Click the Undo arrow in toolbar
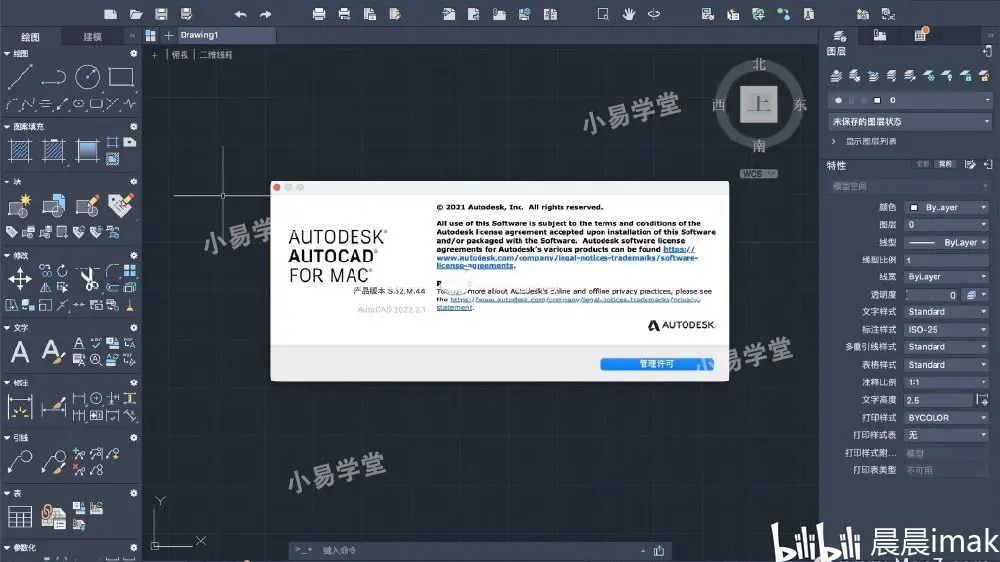The height and width of the screenshot is (562, 1000). (240, 14)
